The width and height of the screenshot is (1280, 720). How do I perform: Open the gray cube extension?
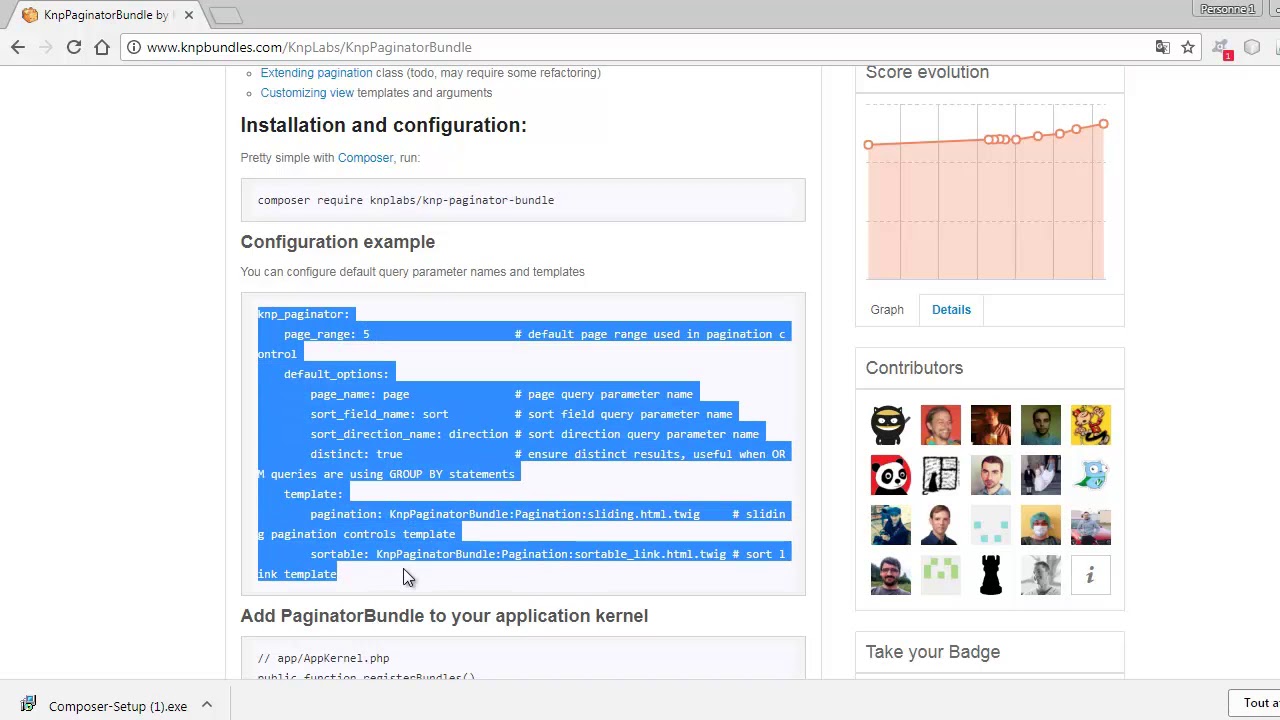[x=1252, y=47]
